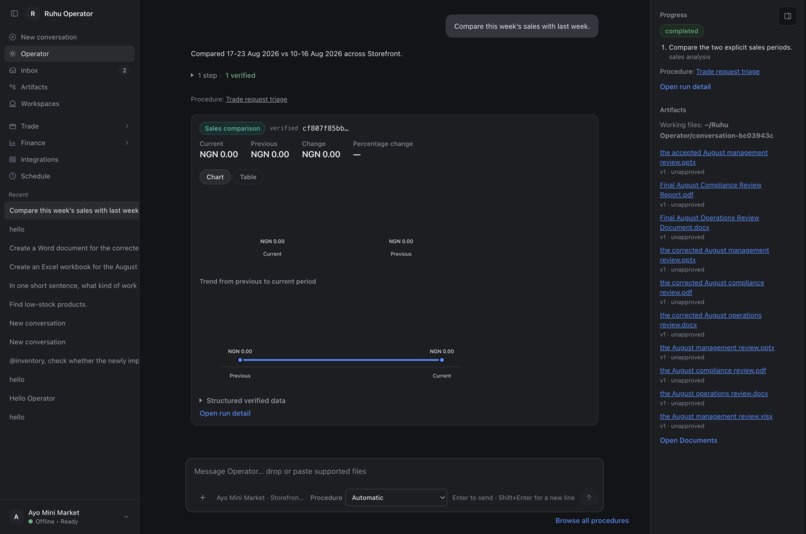Open recent chat Compare this week's sales
The width and height of the screenshot is (806, 534).
click(x=72, y=210)
